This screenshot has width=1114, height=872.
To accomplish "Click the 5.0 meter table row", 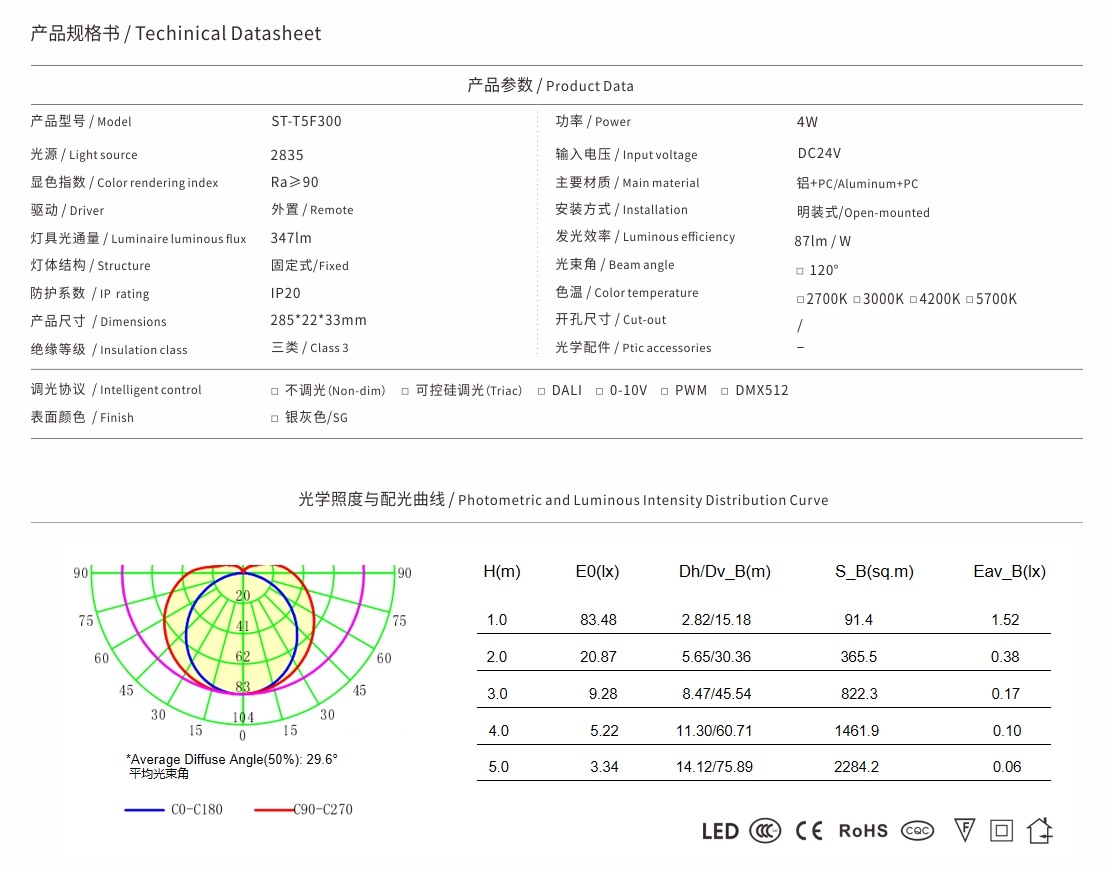I will [498, 766].
